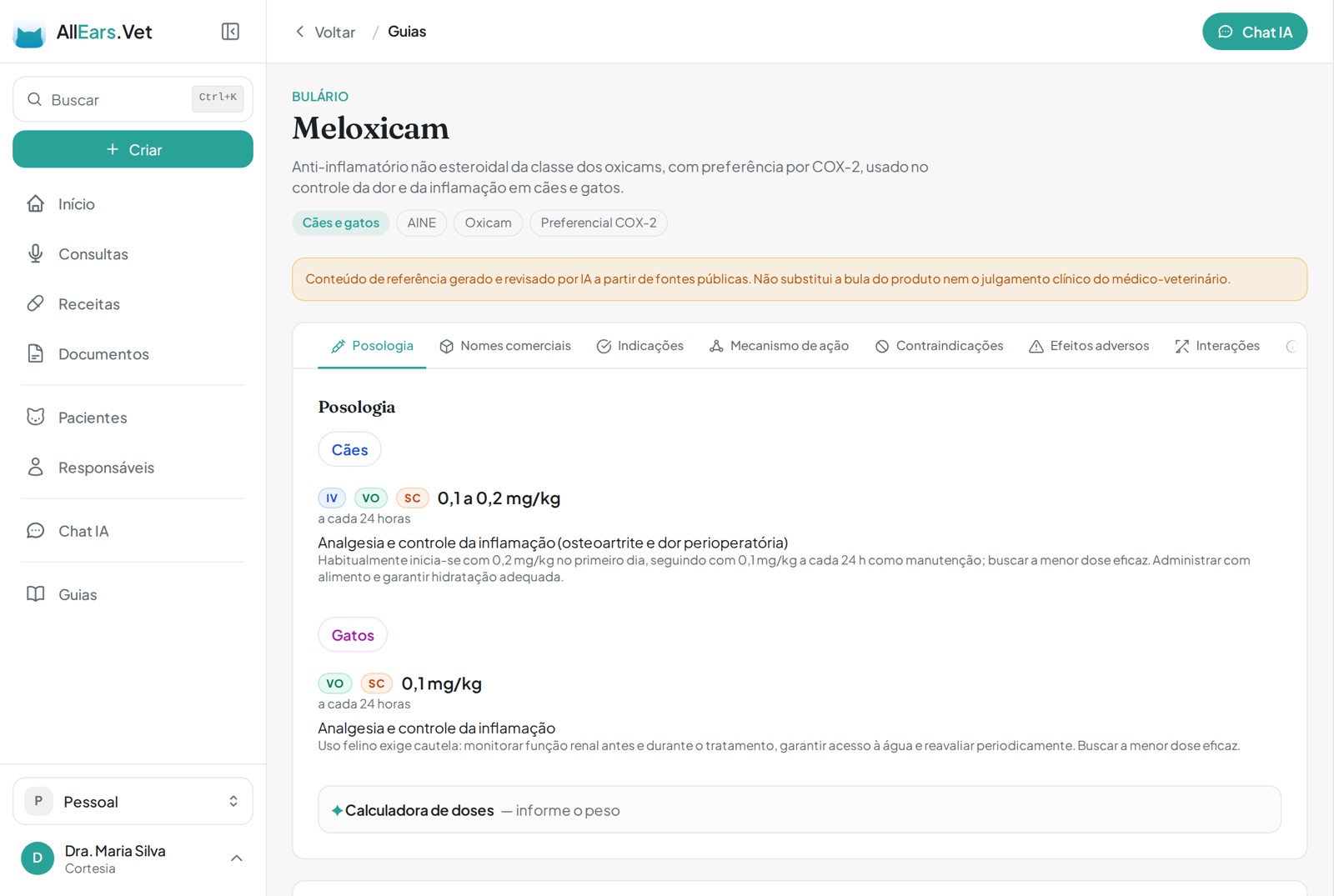Click the '0,1 a 0,2 mg/kg' dose text
1334x896 pixels.
point(499,498)
